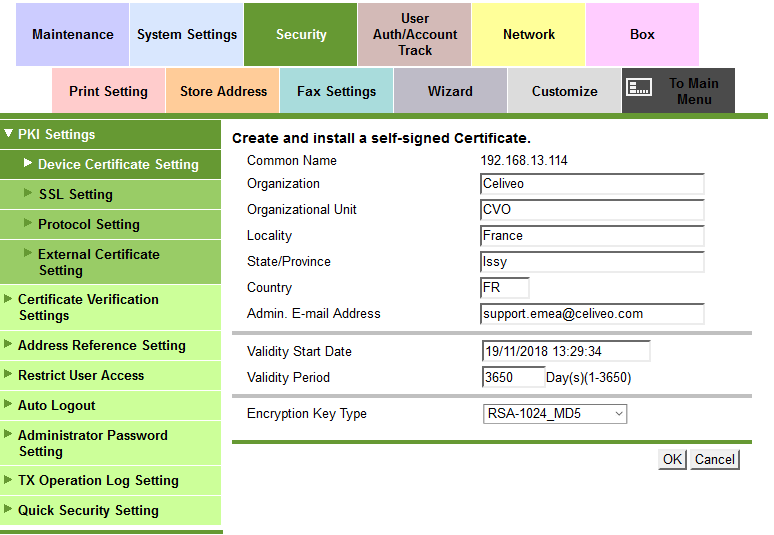Focus the Admin. E-mail Address field
This screenshot has height=535, width=774.
(x=592, y=314)
